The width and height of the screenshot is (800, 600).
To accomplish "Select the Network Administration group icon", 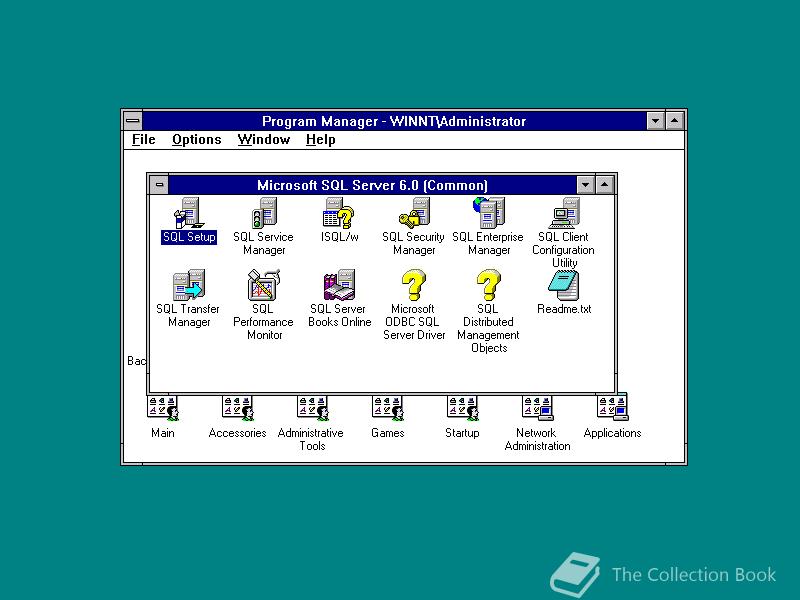I will (537, 408).
